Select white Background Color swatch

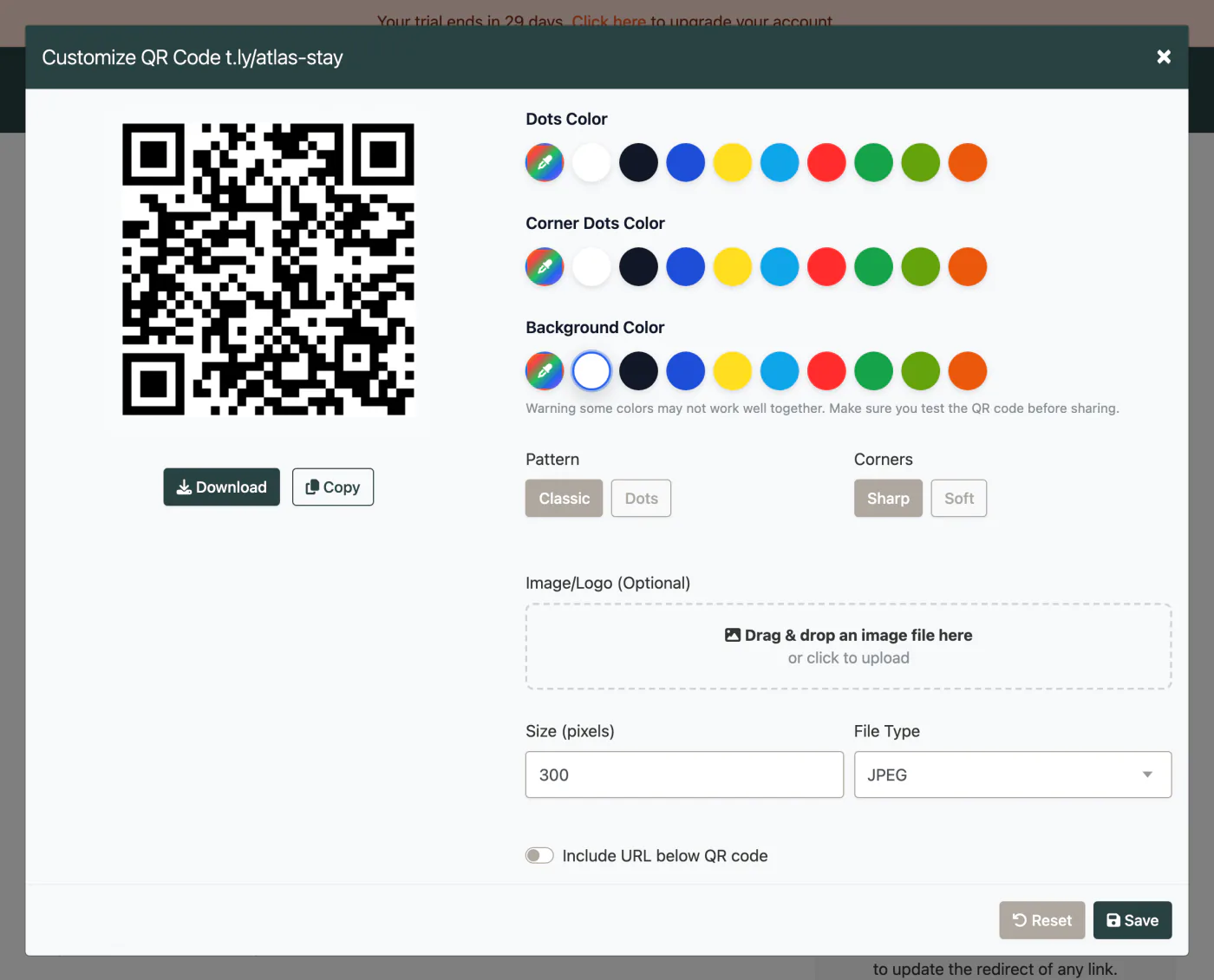(591, 371)
